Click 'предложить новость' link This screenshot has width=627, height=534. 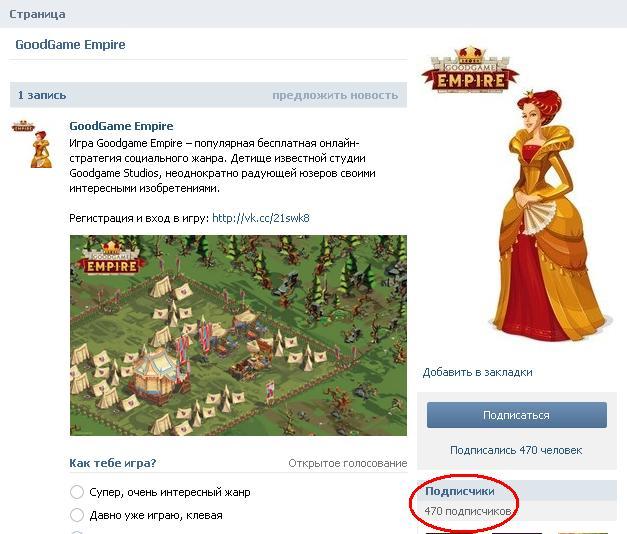click(335, 95)
